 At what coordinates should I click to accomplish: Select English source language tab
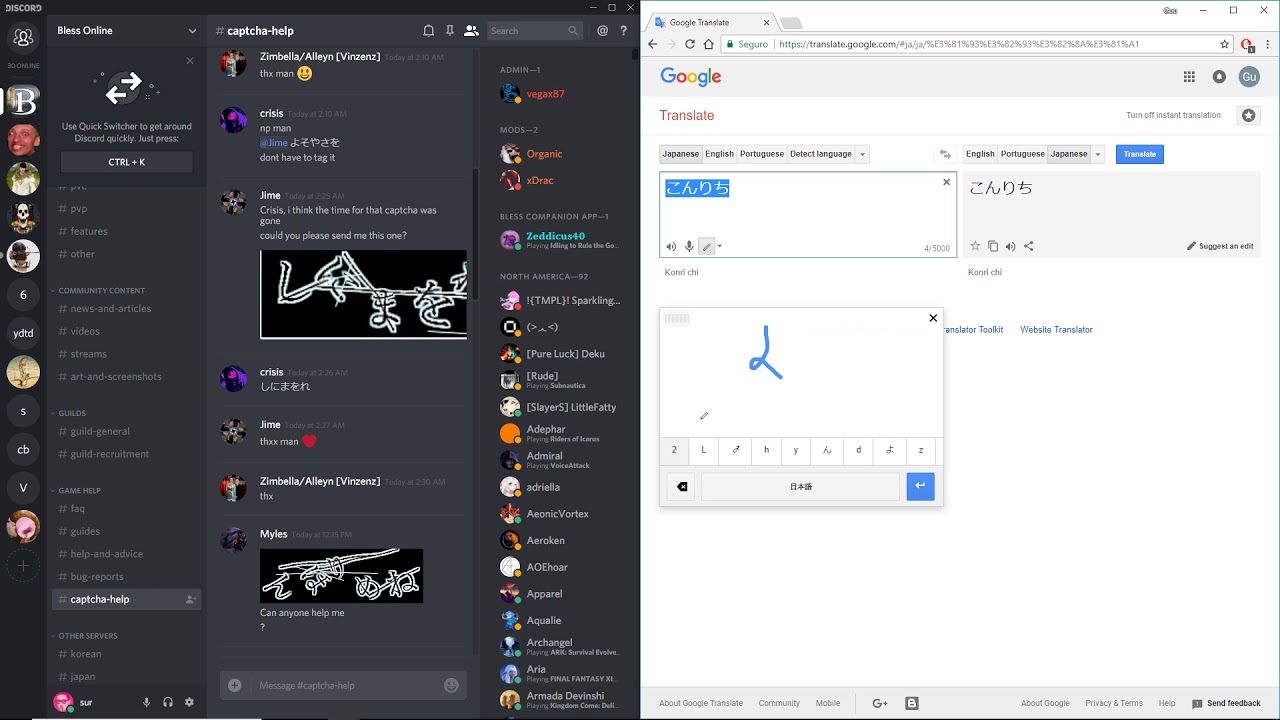click(x=719, y=154)
